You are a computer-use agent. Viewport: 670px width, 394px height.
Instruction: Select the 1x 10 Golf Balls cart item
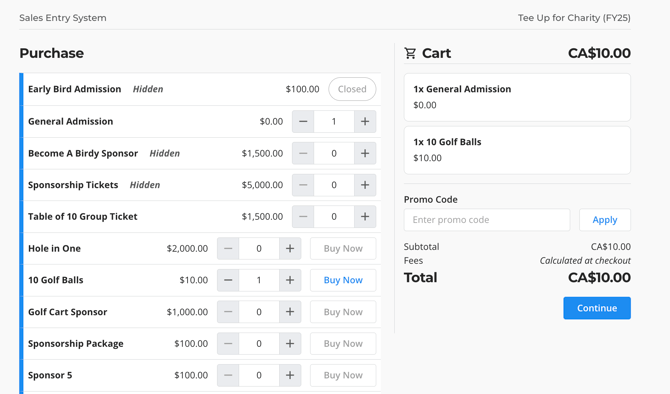click(x=517, y=150)
